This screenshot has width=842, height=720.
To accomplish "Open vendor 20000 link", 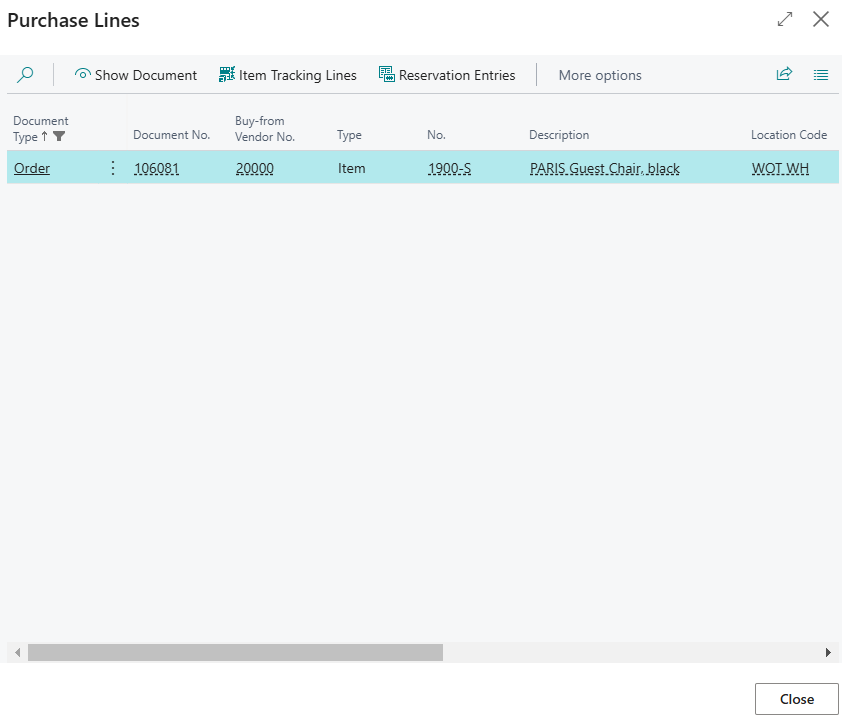I will [255, 169].
